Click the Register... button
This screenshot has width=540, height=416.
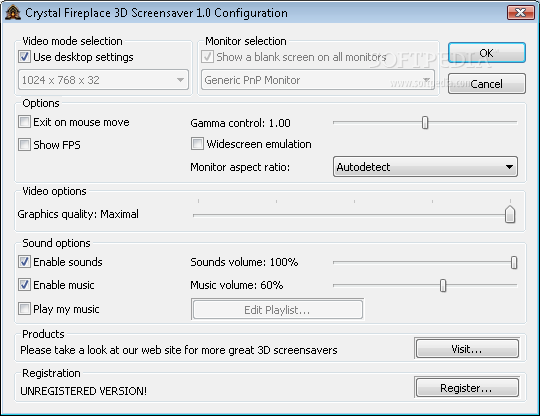(467, 388)
